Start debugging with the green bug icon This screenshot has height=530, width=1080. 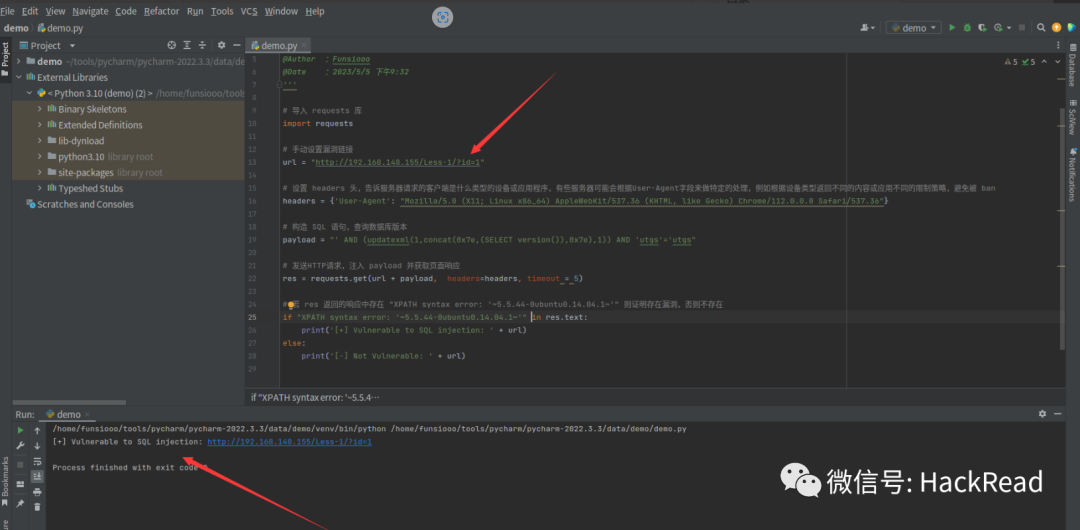coord(967,28)
